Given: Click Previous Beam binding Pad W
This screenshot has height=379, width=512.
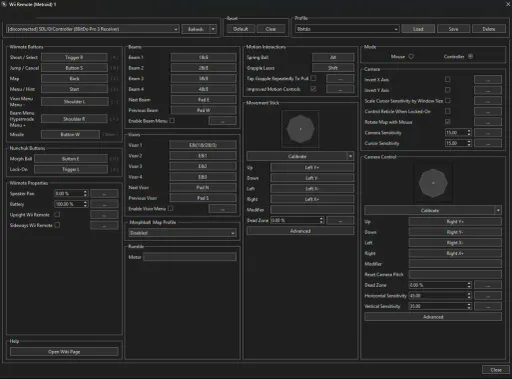Looking at the screenshot, I should point(204,110).
